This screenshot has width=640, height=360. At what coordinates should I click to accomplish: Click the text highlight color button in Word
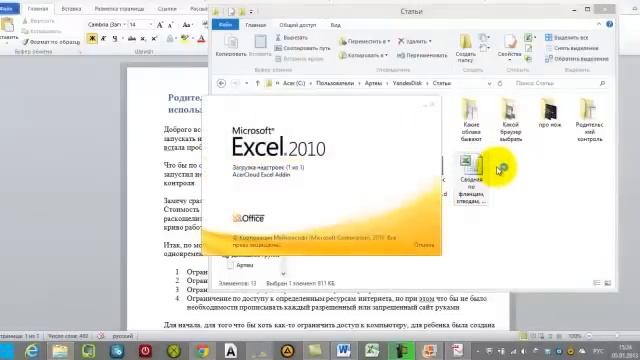185,38
